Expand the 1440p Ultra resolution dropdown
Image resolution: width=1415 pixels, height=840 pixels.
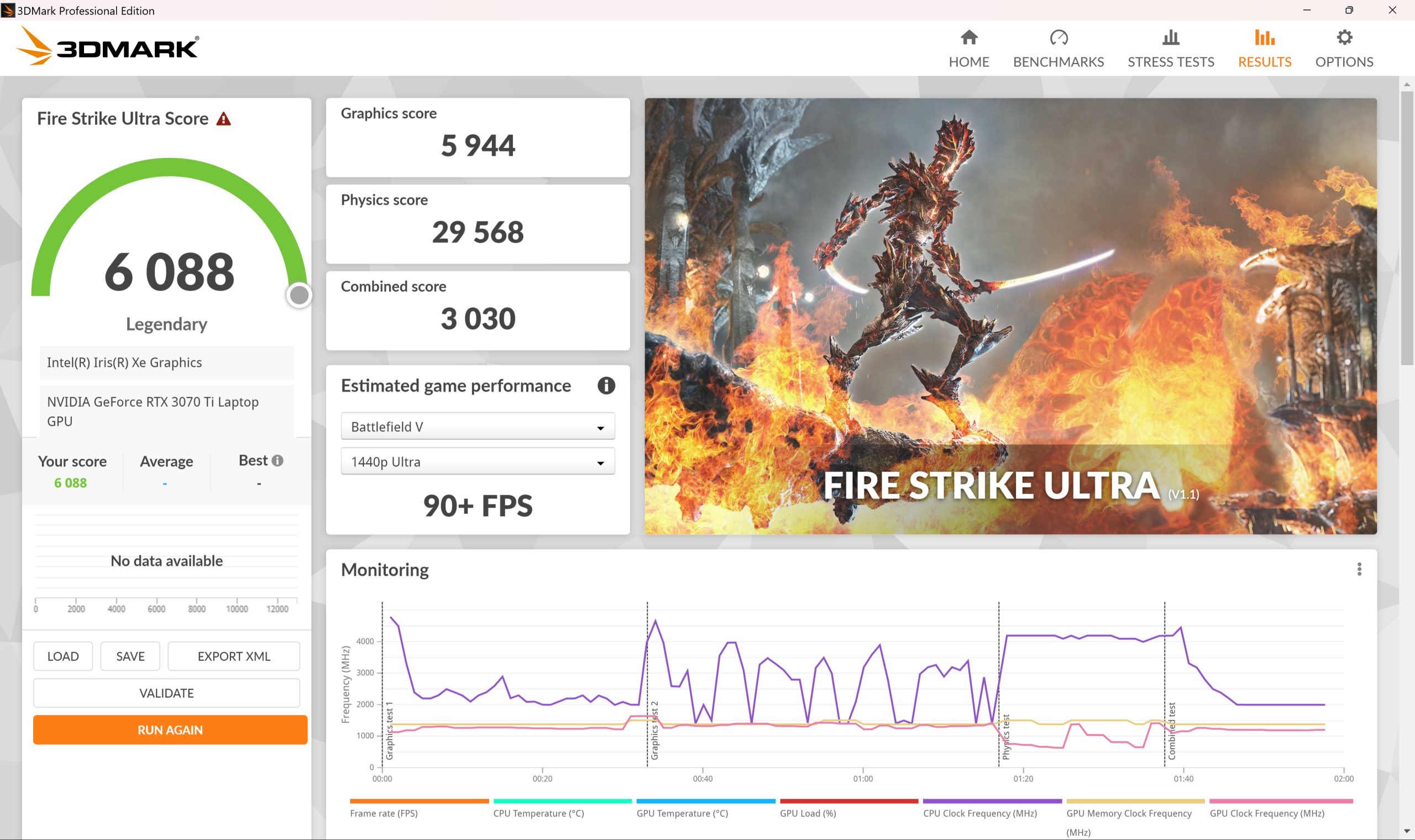point(478,462)
